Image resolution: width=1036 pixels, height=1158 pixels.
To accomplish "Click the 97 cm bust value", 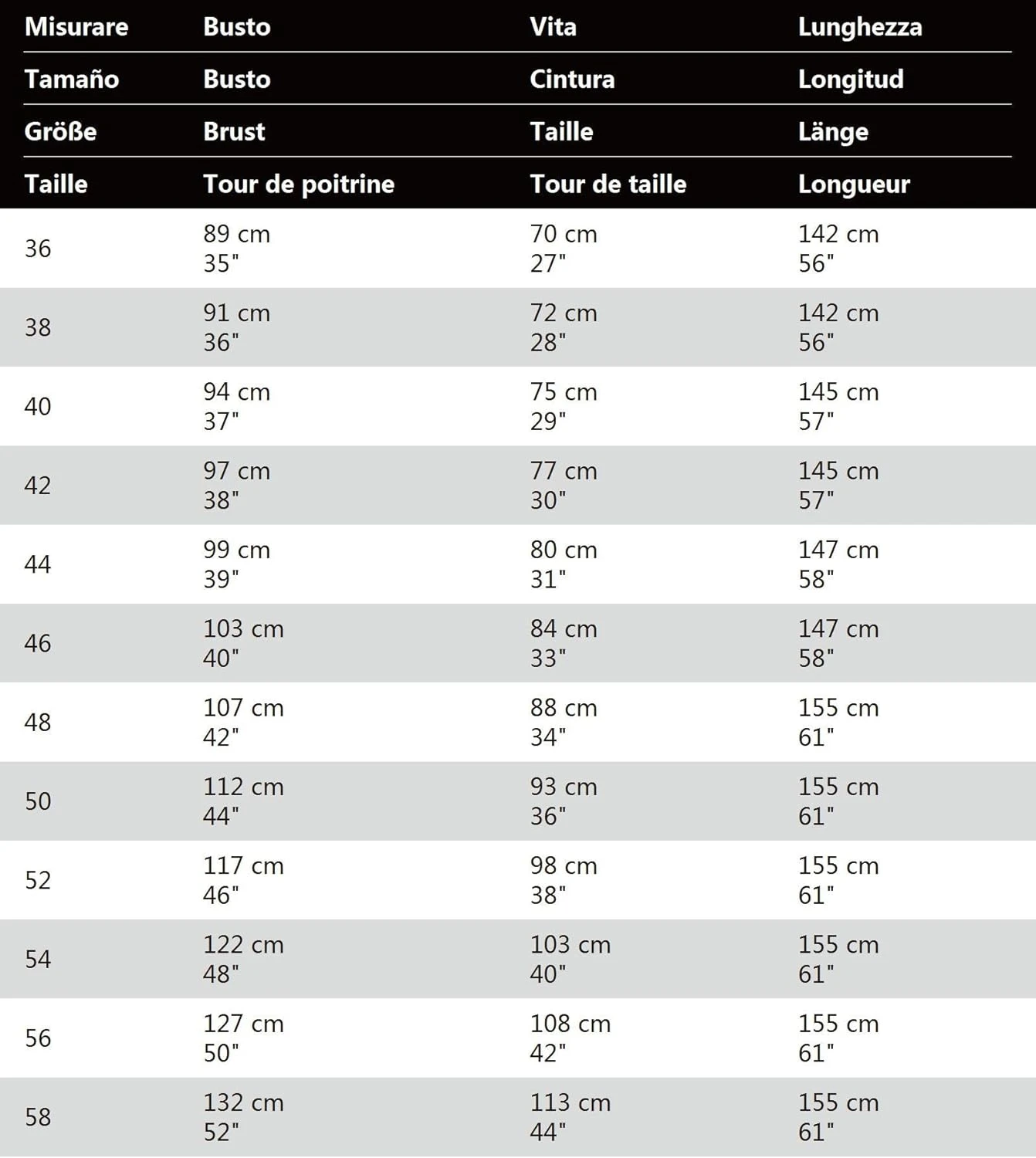I will tap(236, 471).
